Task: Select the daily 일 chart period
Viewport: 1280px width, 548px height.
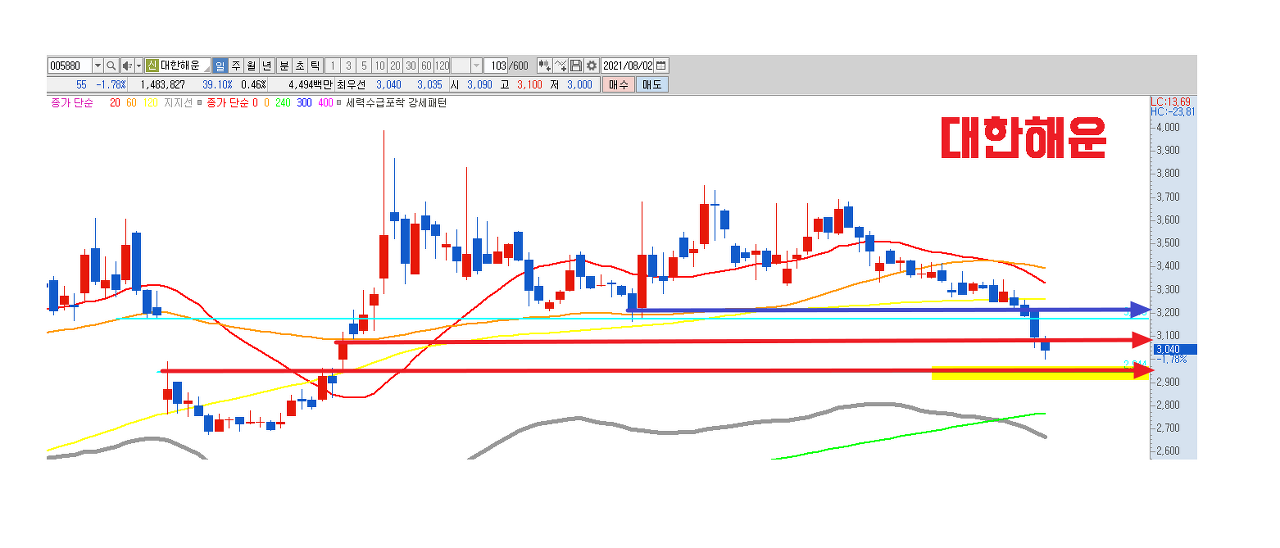Action: 220,65
